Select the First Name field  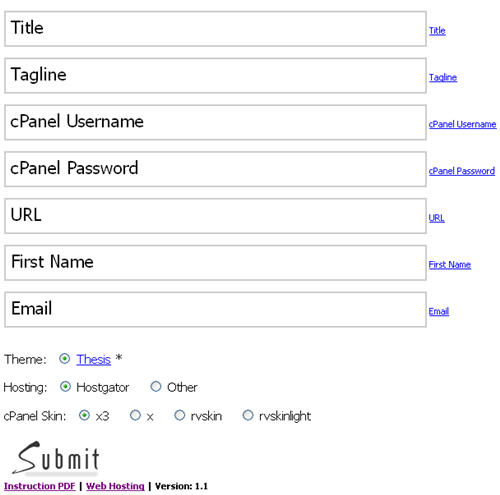[x=215, y=263]
